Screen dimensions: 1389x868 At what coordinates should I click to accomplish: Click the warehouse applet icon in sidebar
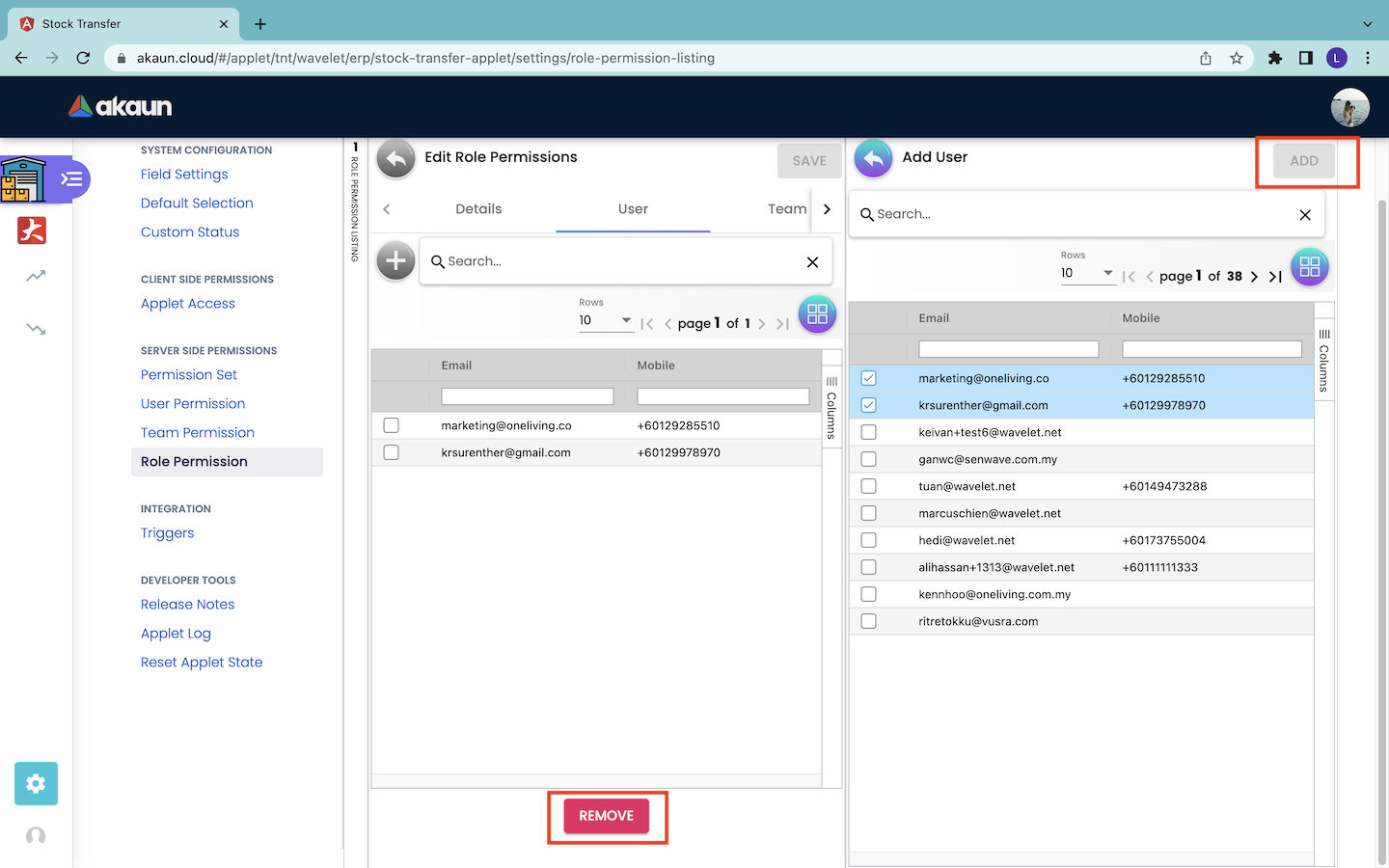(x=23, y=179)
